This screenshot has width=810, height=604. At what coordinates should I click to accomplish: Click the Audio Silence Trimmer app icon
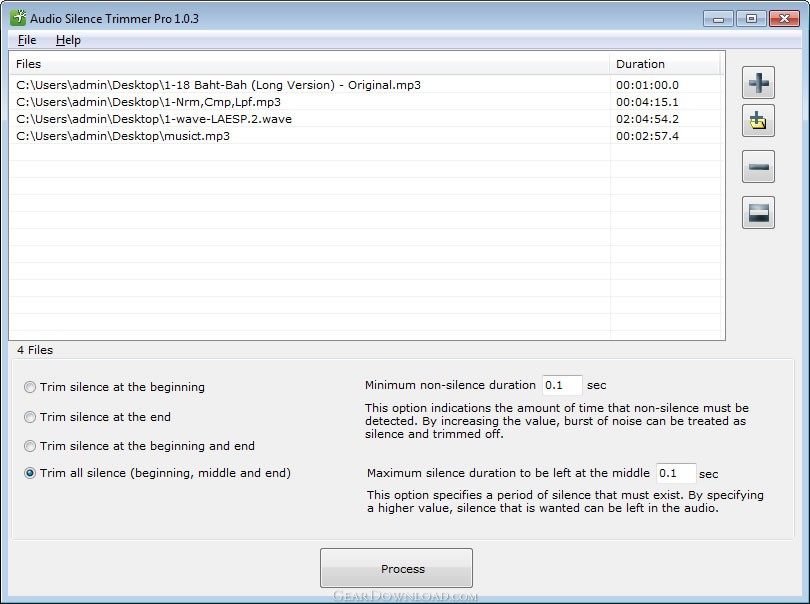[18, 18]
